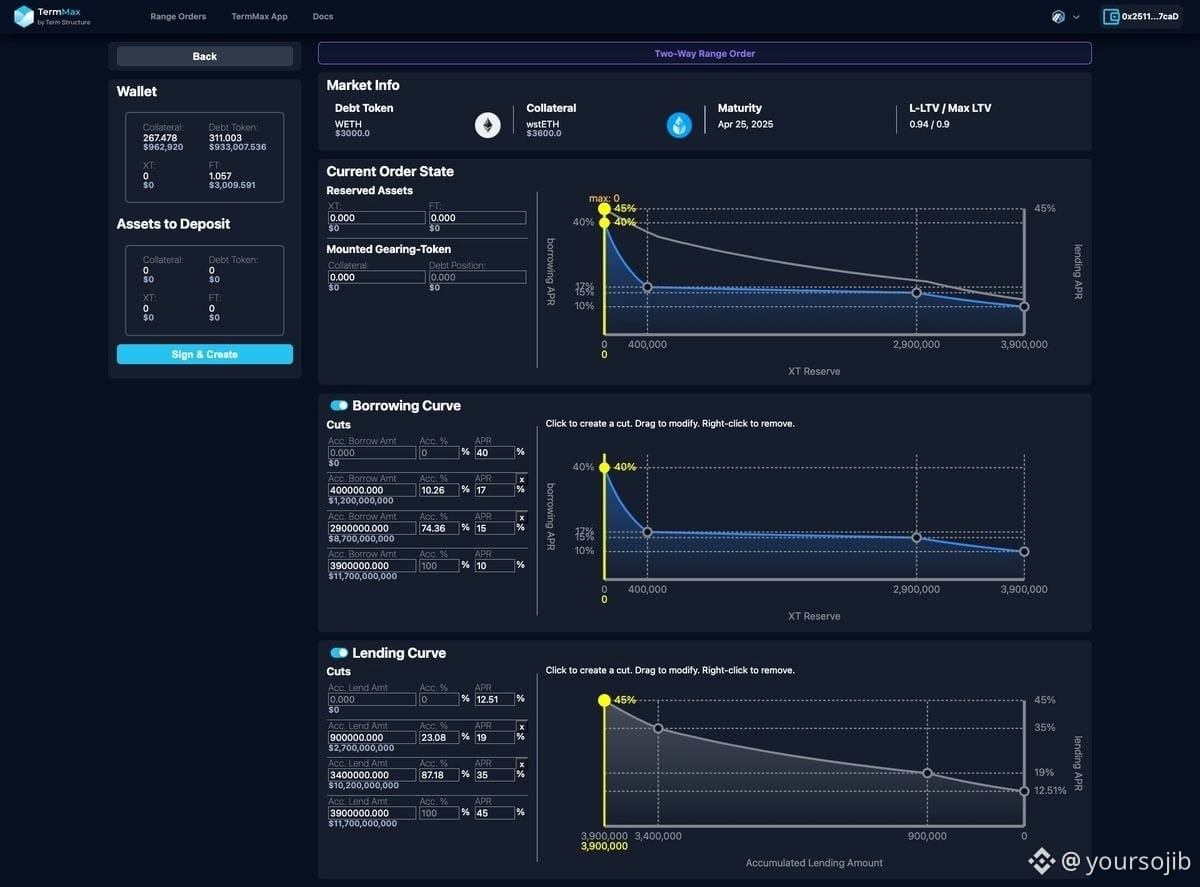Image resolution: width=1200 pixels, height=887 pixels.
Task: Click the Reserved Assets XT input field
Action: (x=377, y=217)
